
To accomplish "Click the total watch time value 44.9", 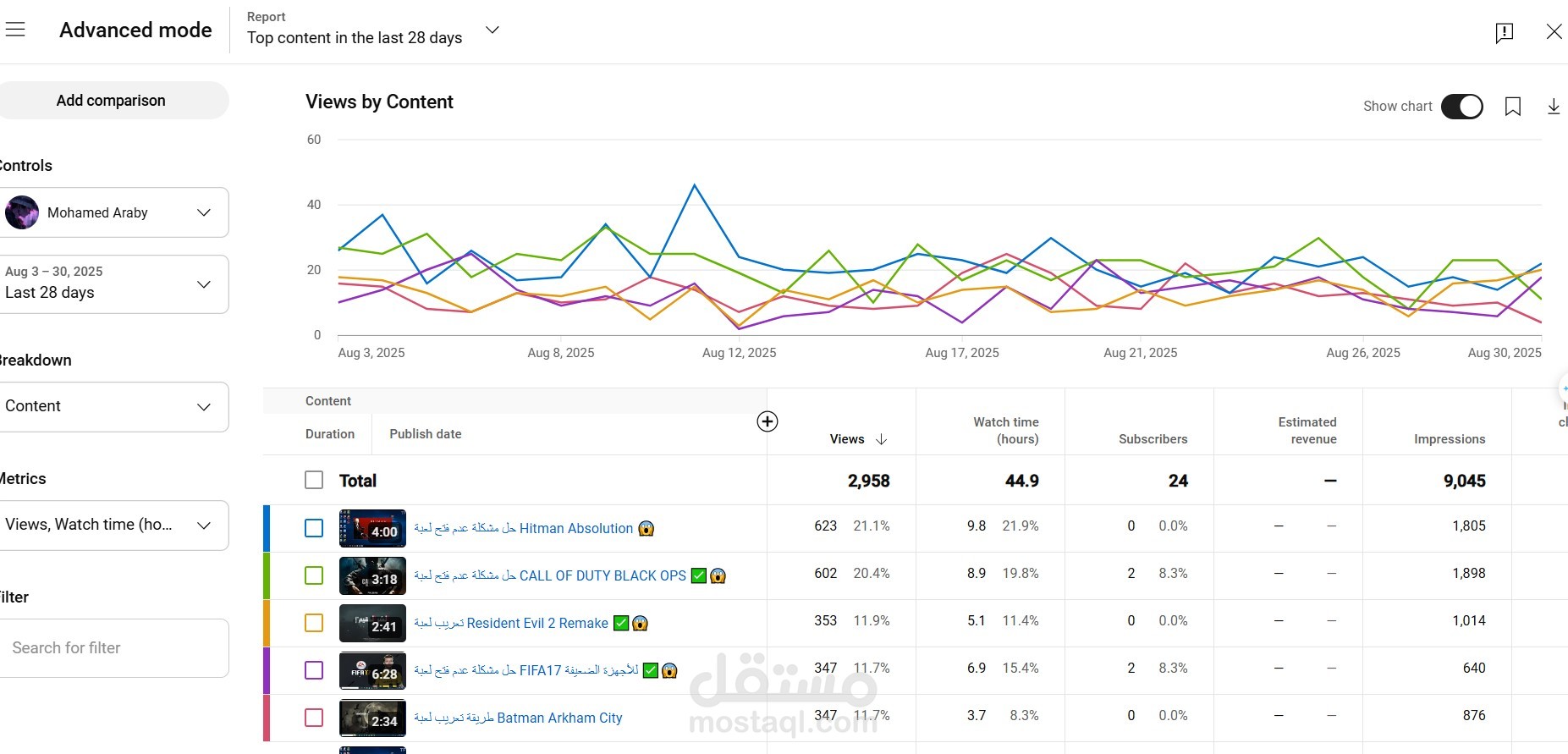I will point(1022,481).
